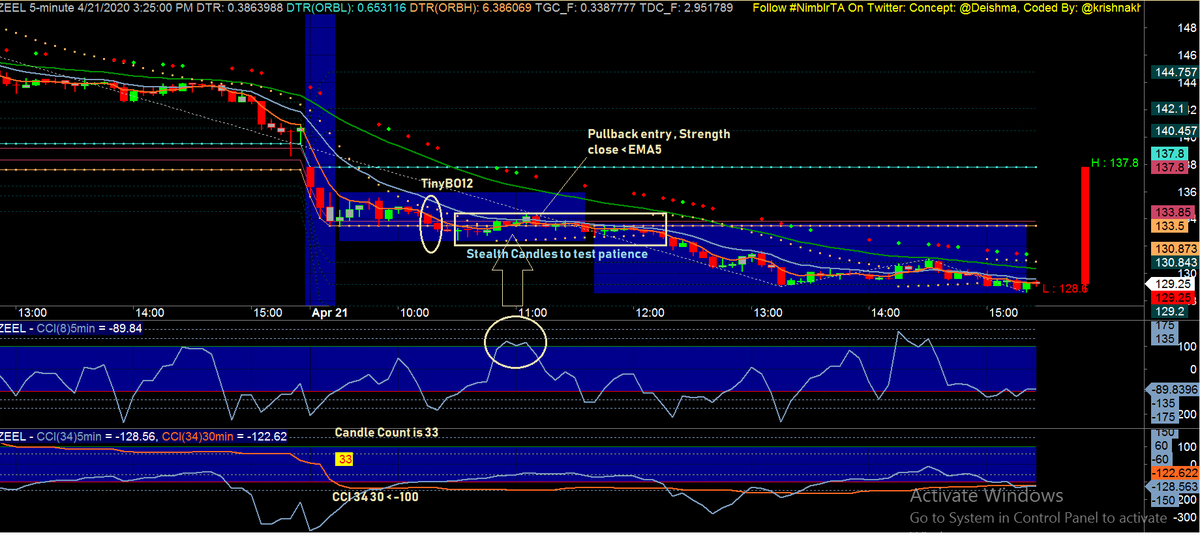
Task: Click the 148 price axis tick
Action: point(1187,28)
